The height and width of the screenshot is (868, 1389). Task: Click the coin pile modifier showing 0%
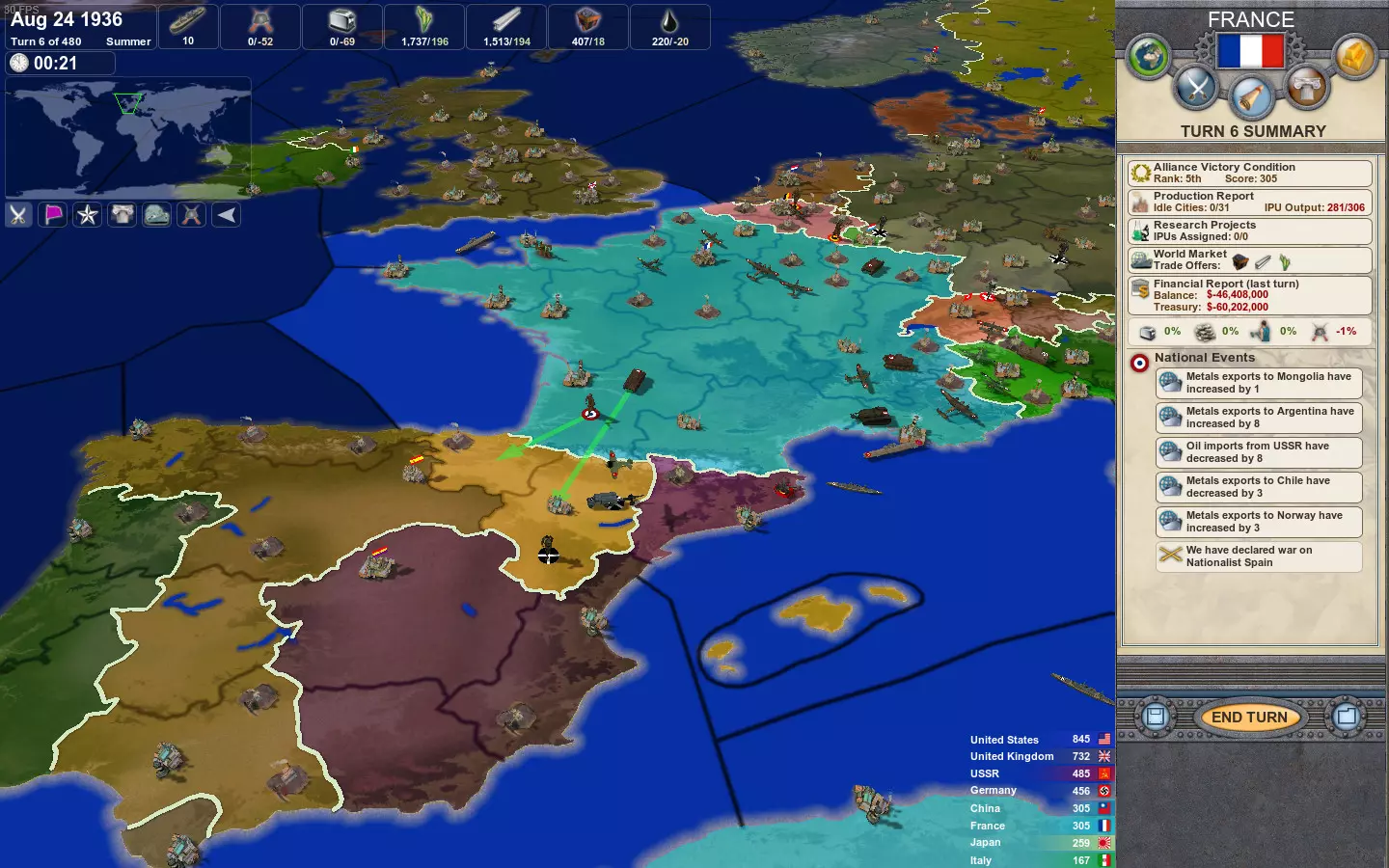pyautogui.click(x=1216, y=332)
